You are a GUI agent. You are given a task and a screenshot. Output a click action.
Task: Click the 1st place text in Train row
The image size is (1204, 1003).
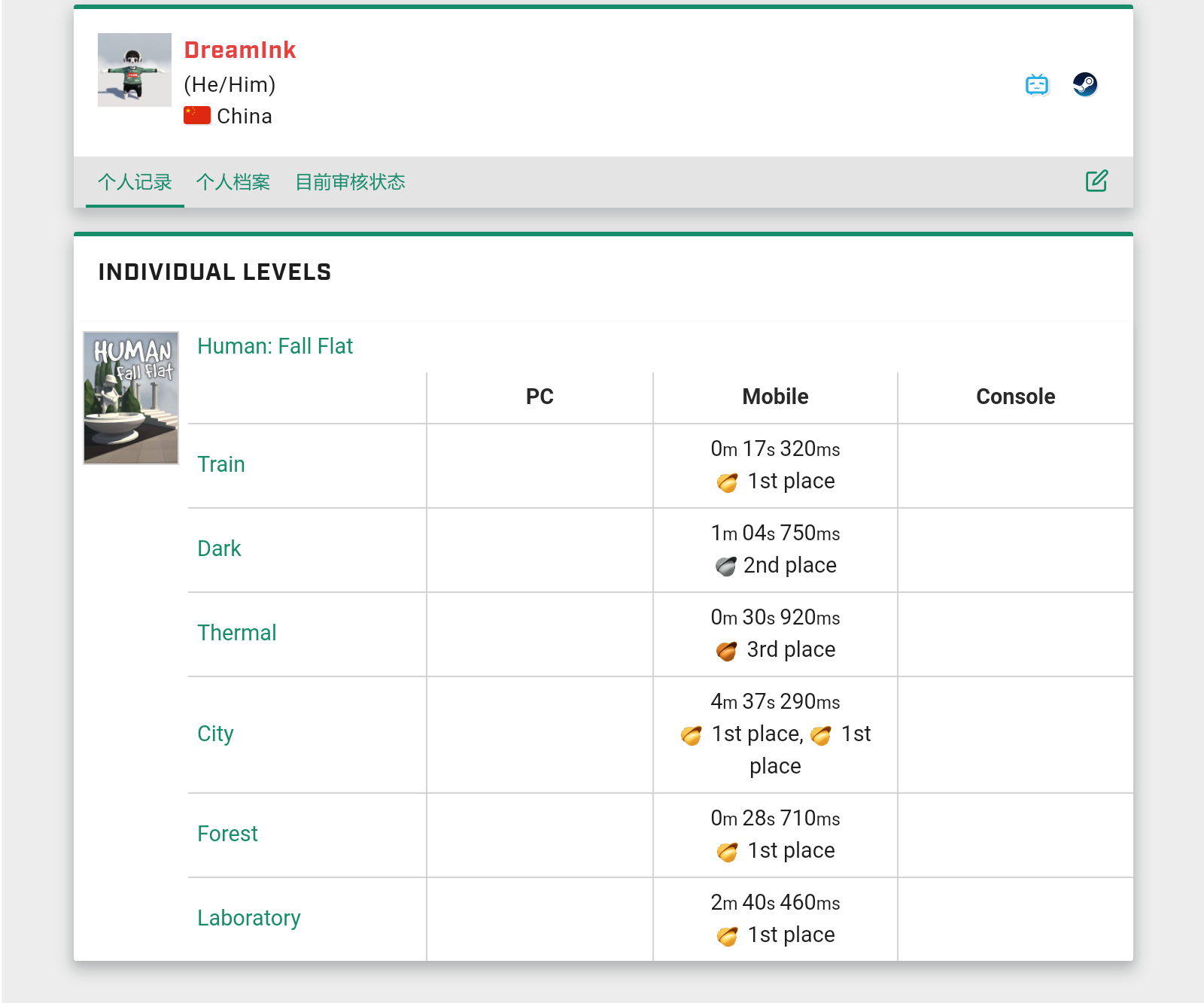point(791,481)
